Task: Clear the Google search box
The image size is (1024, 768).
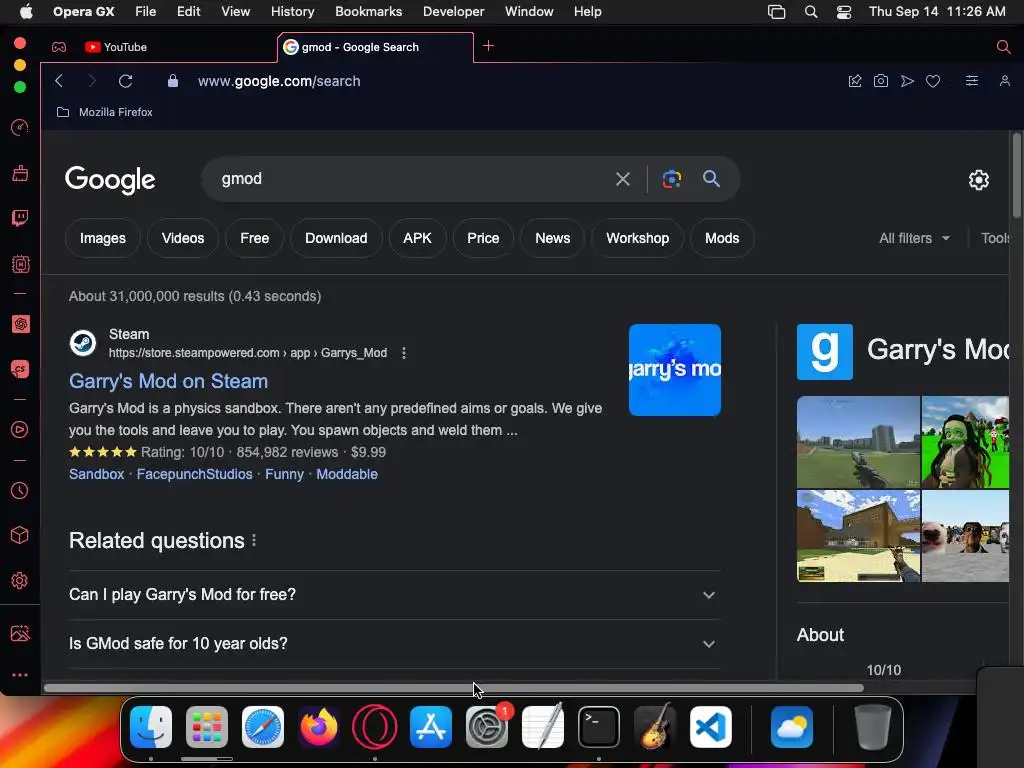Action: pyautogui.click(x=622, y=179)
